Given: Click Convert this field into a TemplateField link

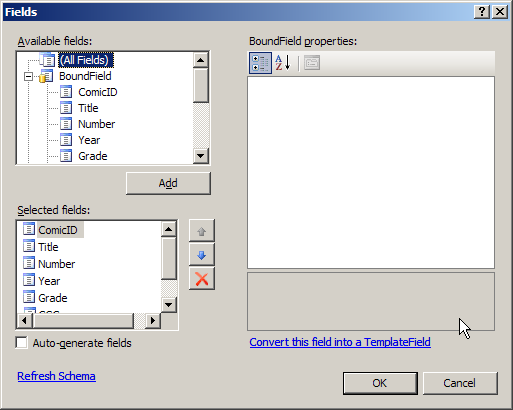Looking at the screenshot, I should 340,342.
